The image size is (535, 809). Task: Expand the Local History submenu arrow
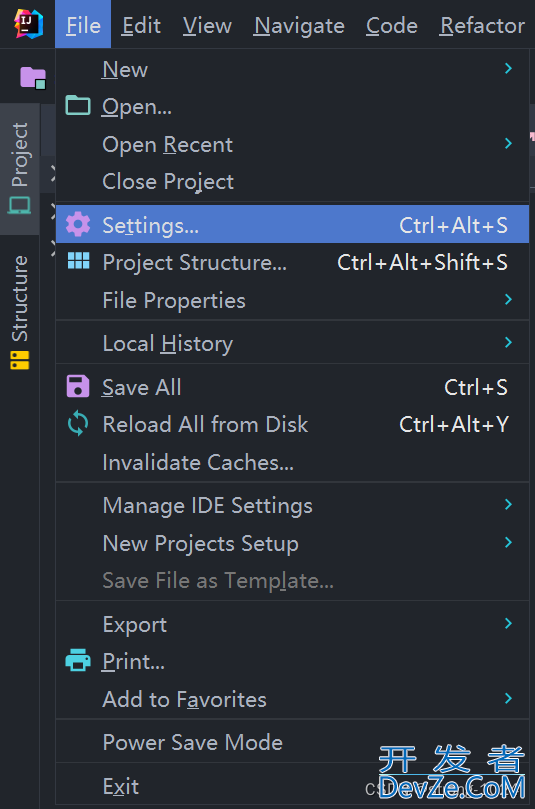[x=508, y=343]
